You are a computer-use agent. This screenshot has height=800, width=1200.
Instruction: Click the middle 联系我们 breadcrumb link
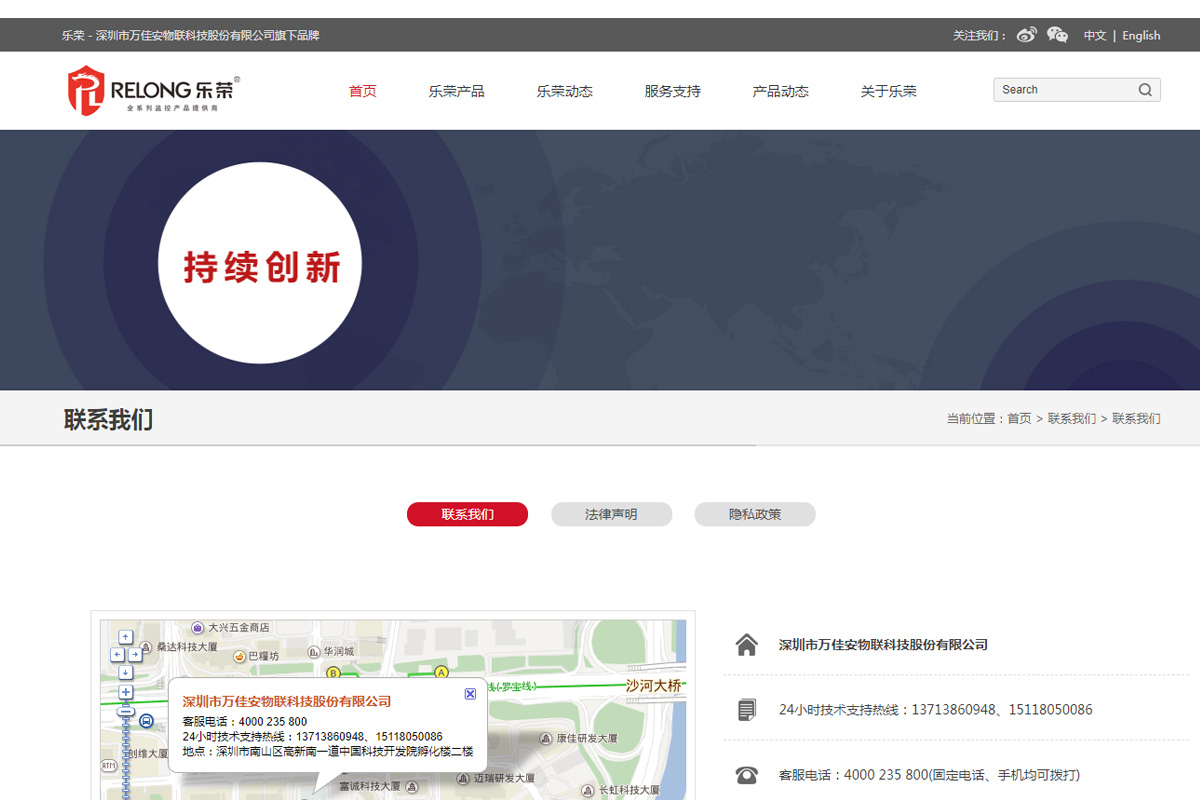[1072, 419]
